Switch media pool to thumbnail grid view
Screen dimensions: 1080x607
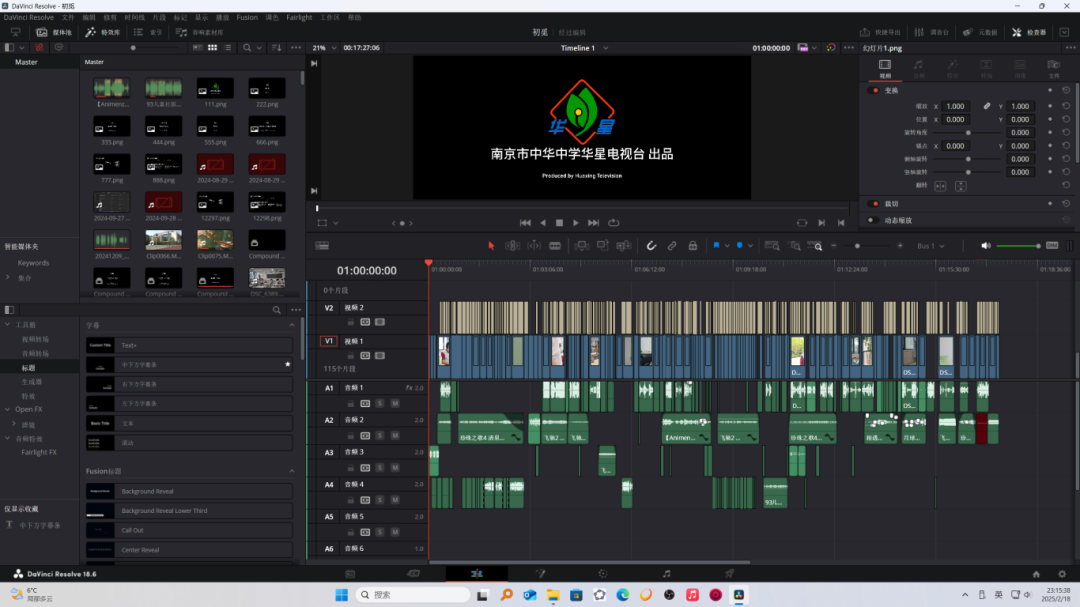coord(212,48)
